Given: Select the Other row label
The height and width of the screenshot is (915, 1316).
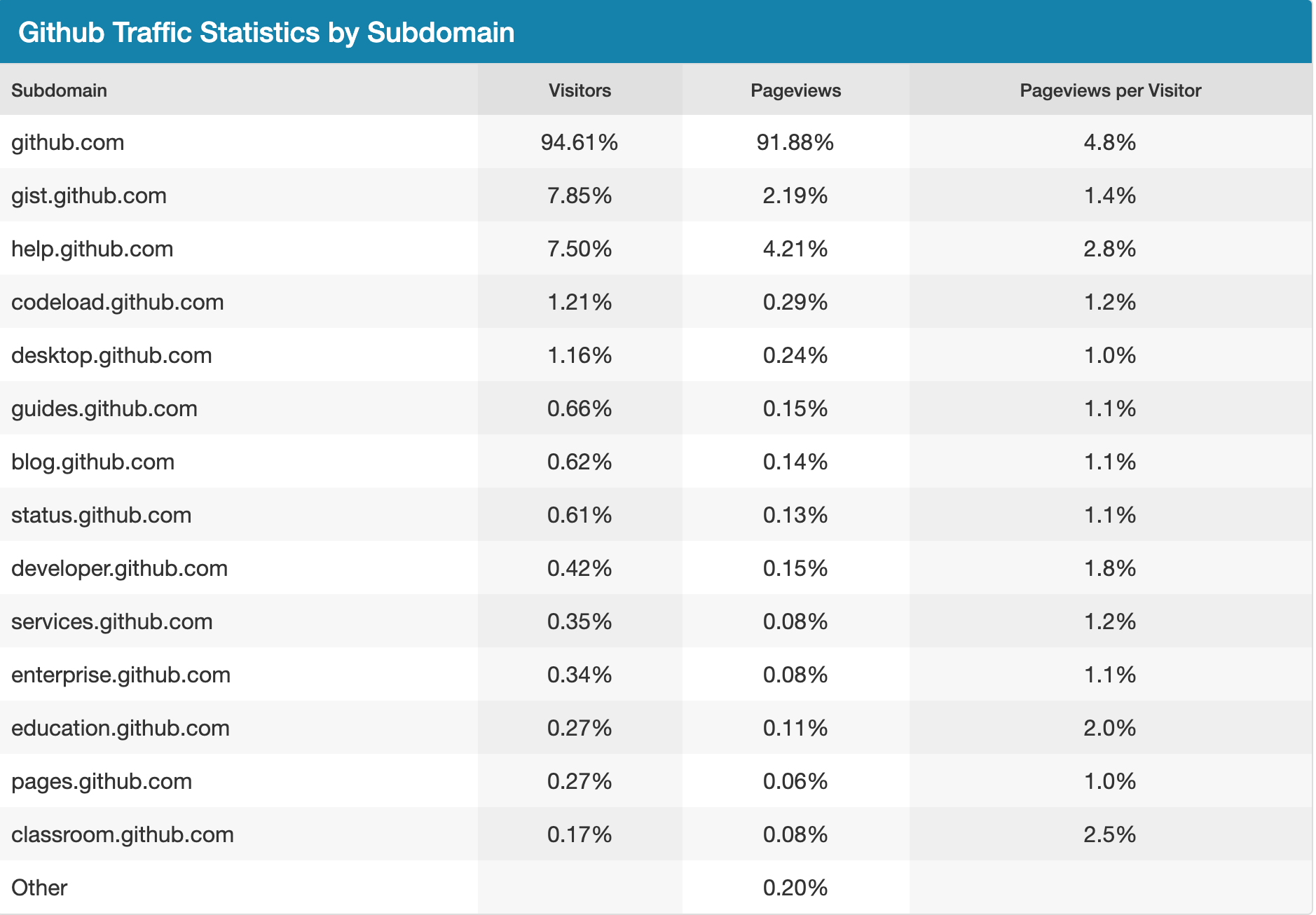Looking at the screenshot, I should 39,888.
